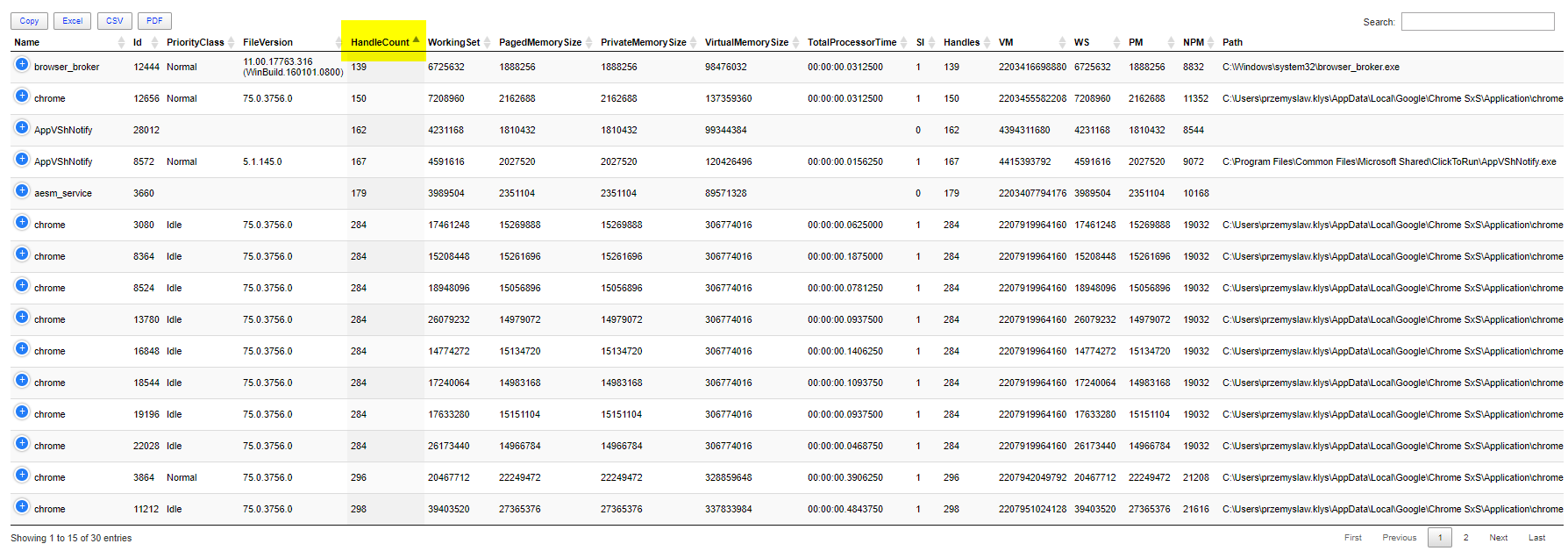Viewport: 1568px width, 551px height.
Task: Export table with the Excel button
Action: 72,21
